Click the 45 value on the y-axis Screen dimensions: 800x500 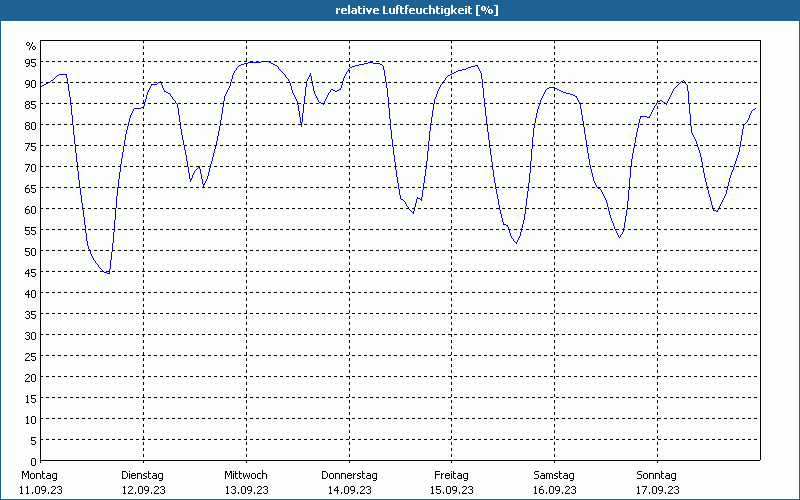click(31, 272)
